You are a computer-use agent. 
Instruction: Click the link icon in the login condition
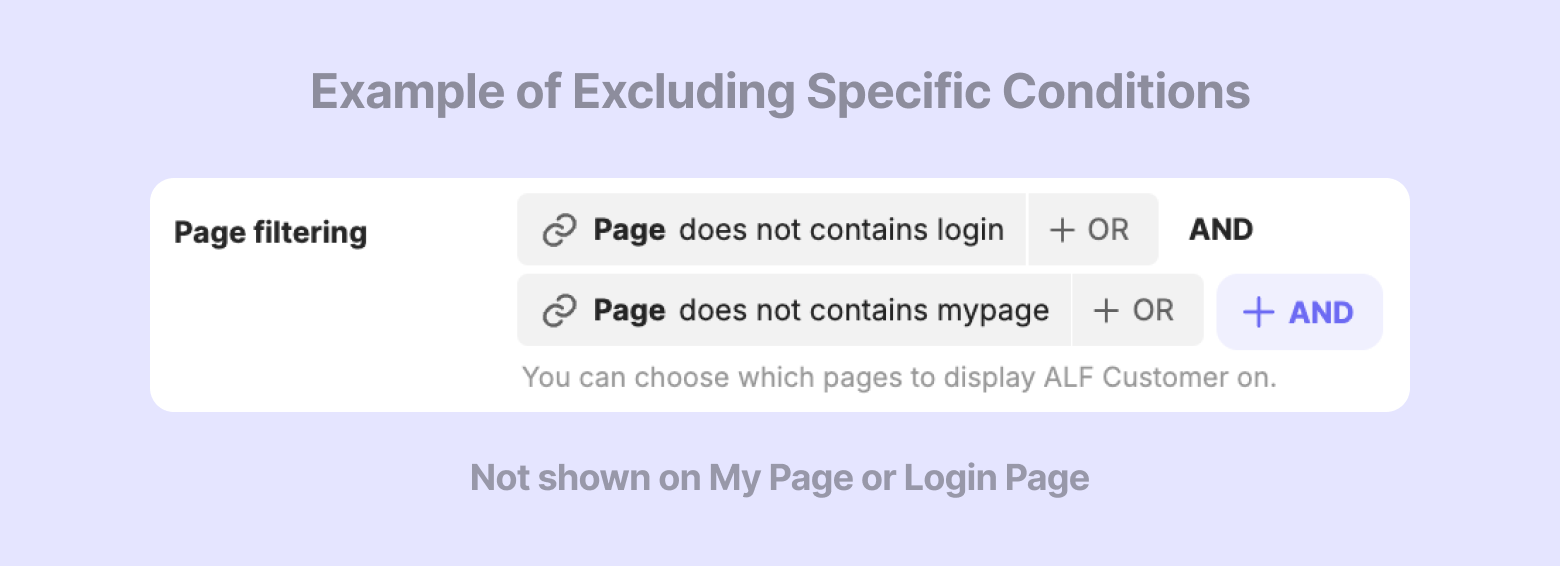coord(559,231)
